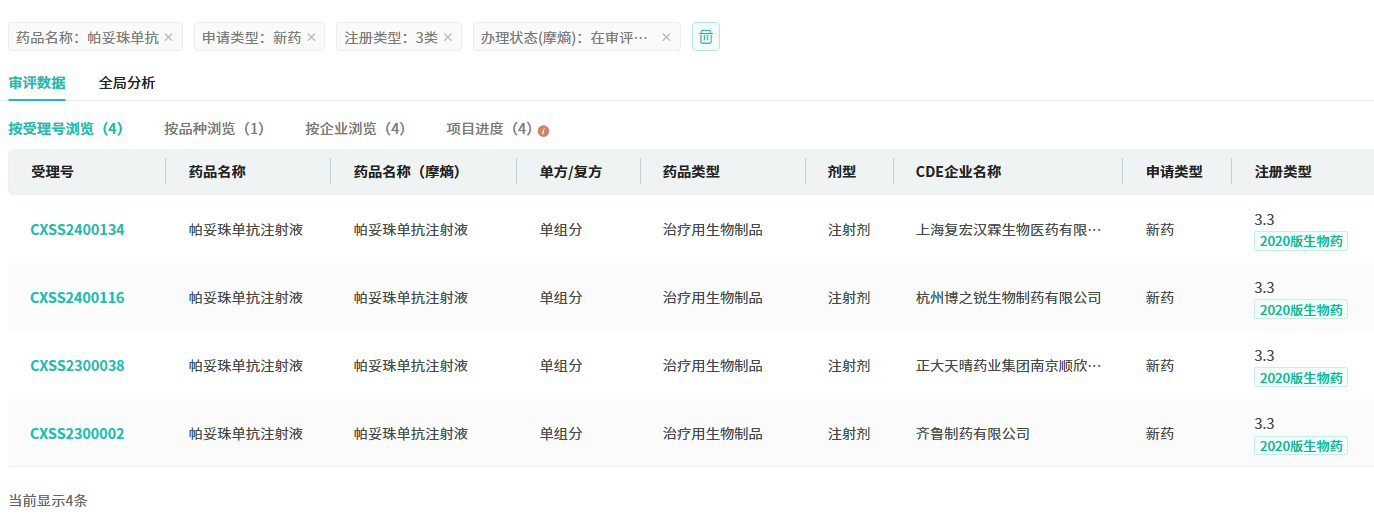Select 按受理号浏览 (4) view
The image size is (1374, 522).
pyautogui.click(x=65, y=129)
